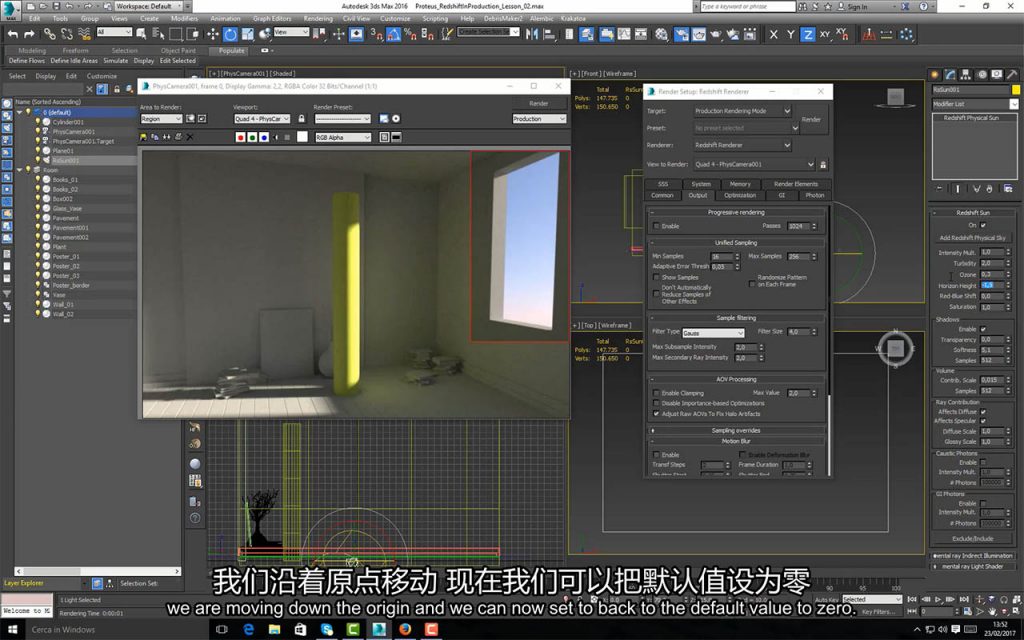Toggle Show Samples checkbox
Image resolution: width=1024 pixels, height=640 pixels.
(656, 278)
